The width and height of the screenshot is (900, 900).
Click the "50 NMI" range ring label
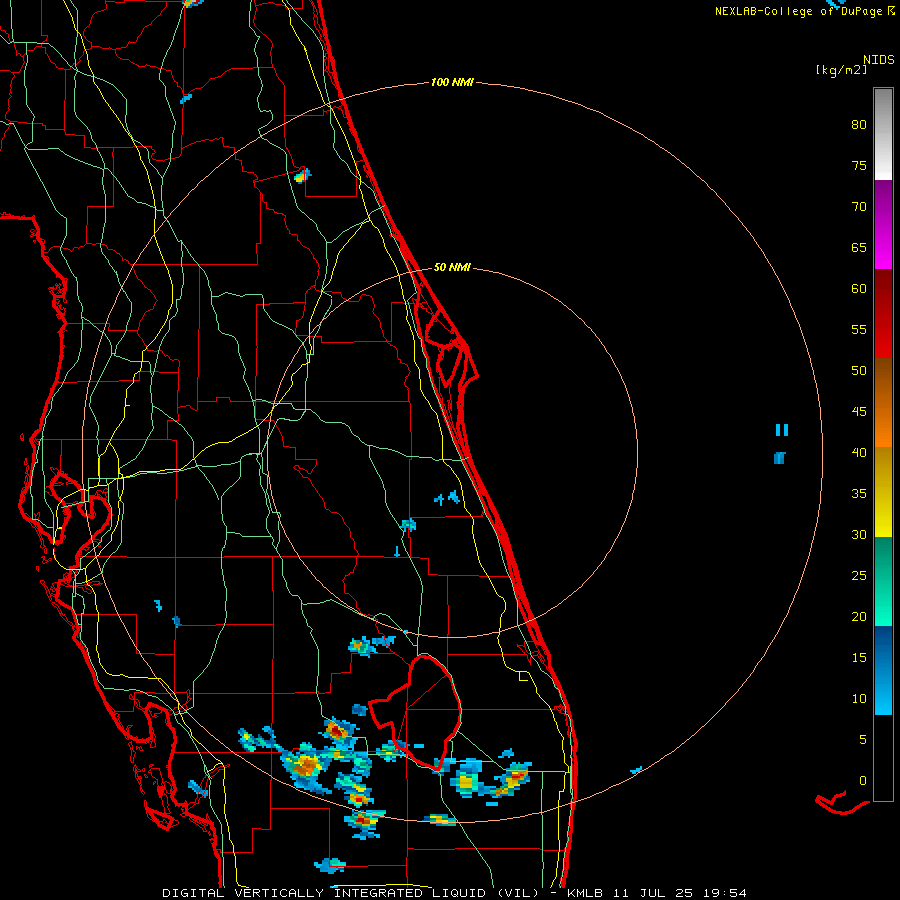[452, 267]
